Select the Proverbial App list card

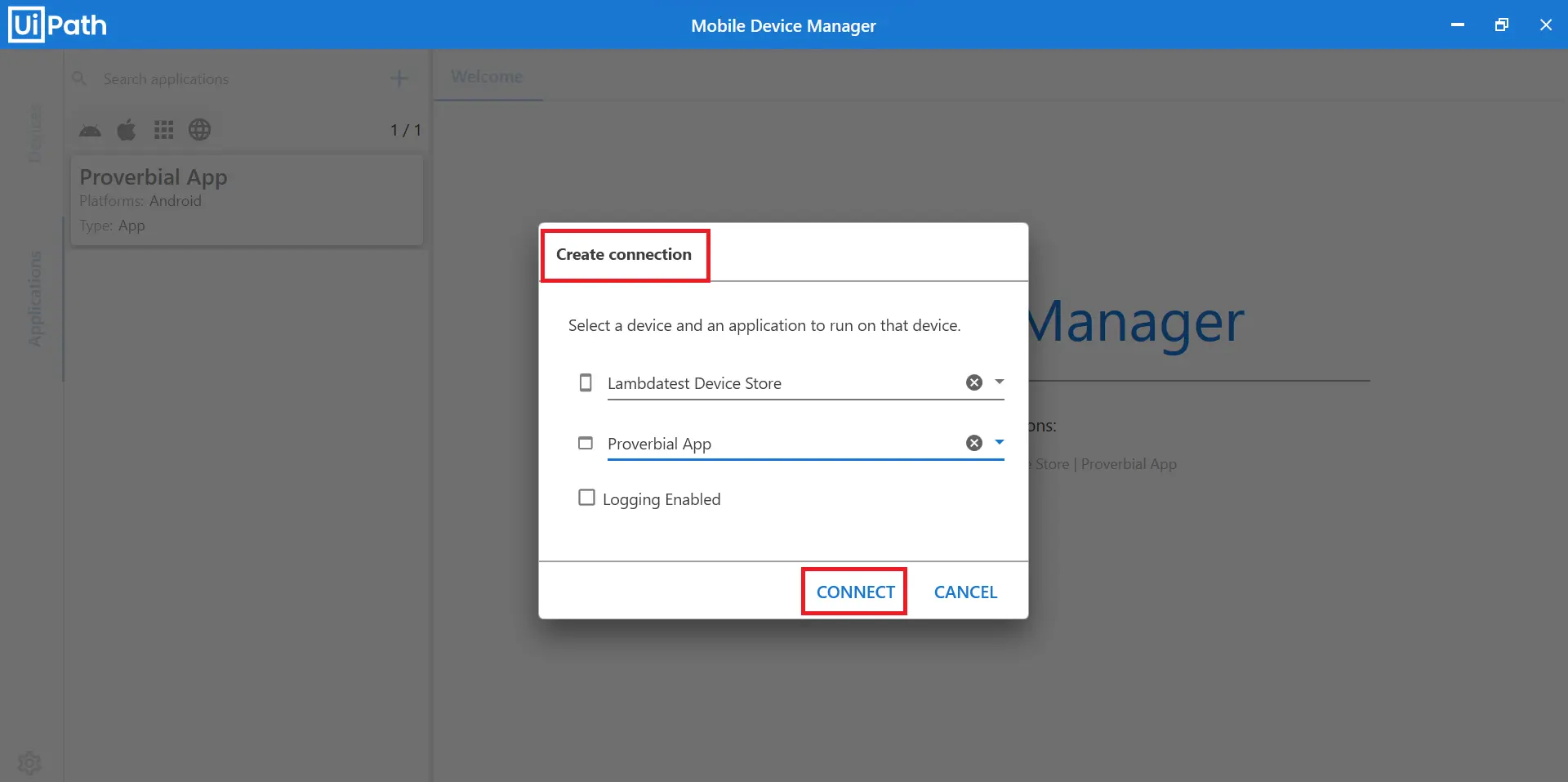pos(247,200)
